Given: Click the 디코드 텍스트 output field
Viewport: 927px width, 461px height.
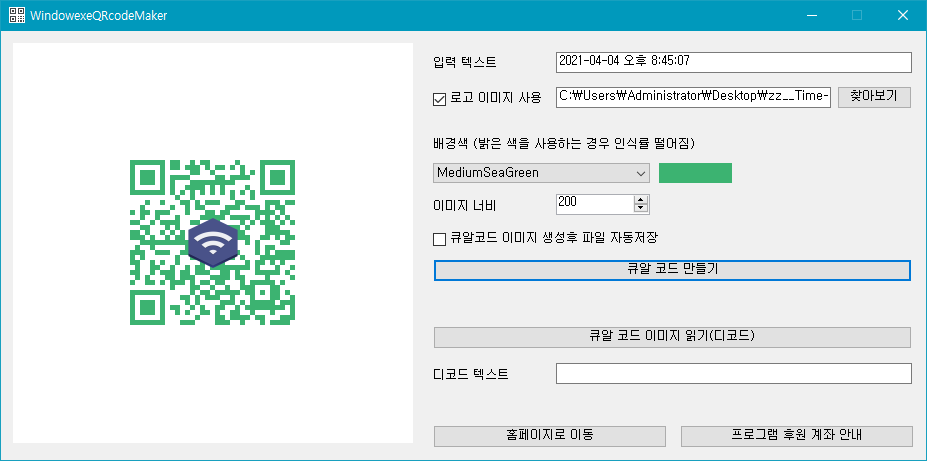Looking at the screenshot, I should [734, 374].
